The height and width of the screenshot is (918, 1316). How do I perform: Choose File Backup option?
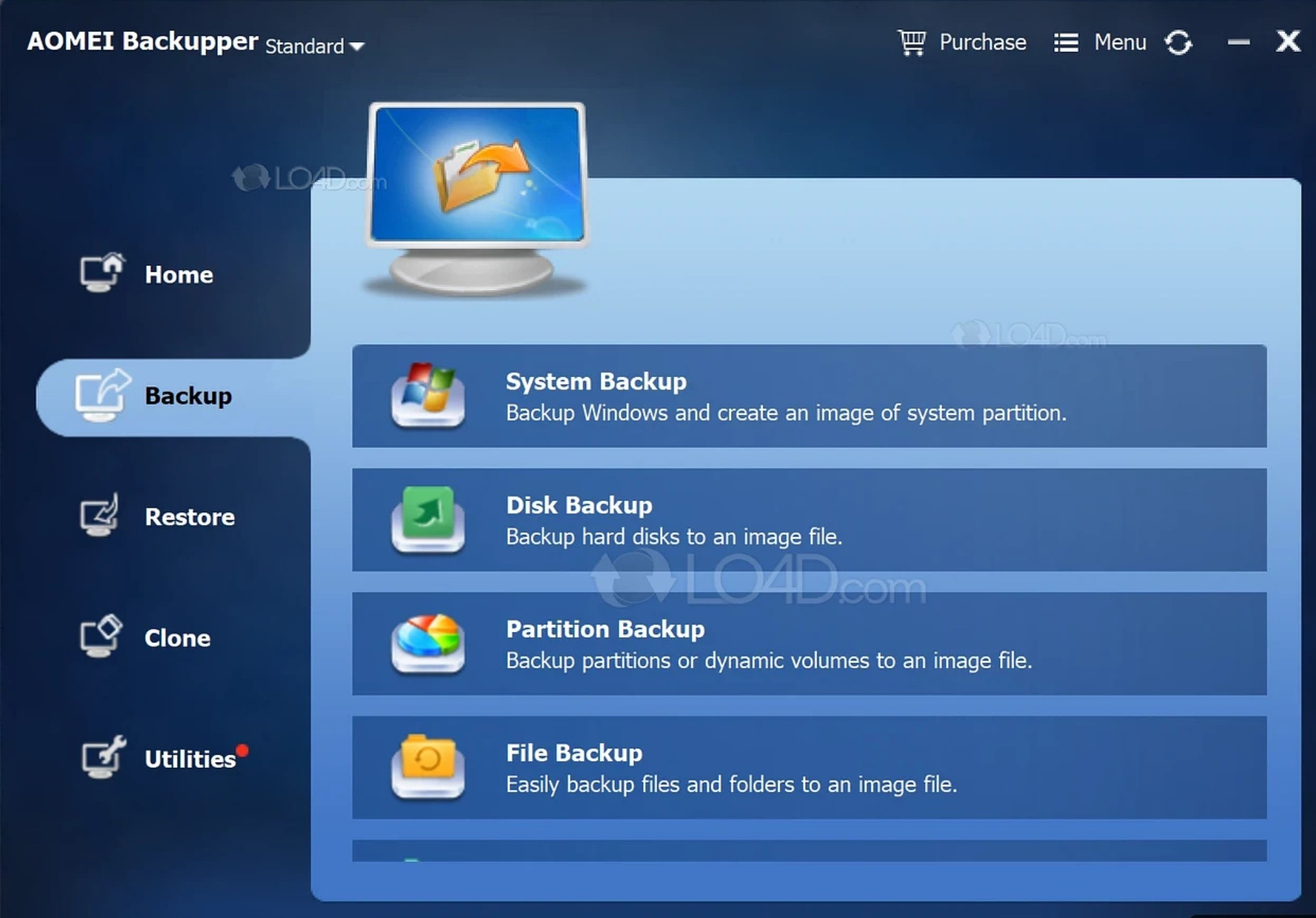[x=809, y=767]
